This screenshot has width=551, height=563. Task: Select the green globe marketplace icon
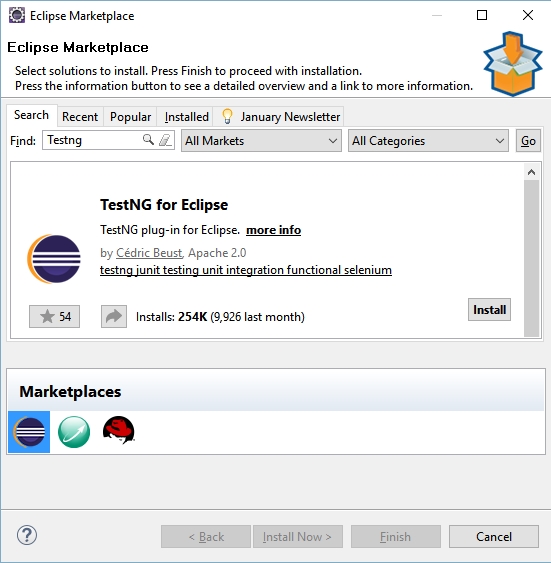pyautogui.click(x=74, y=432)
